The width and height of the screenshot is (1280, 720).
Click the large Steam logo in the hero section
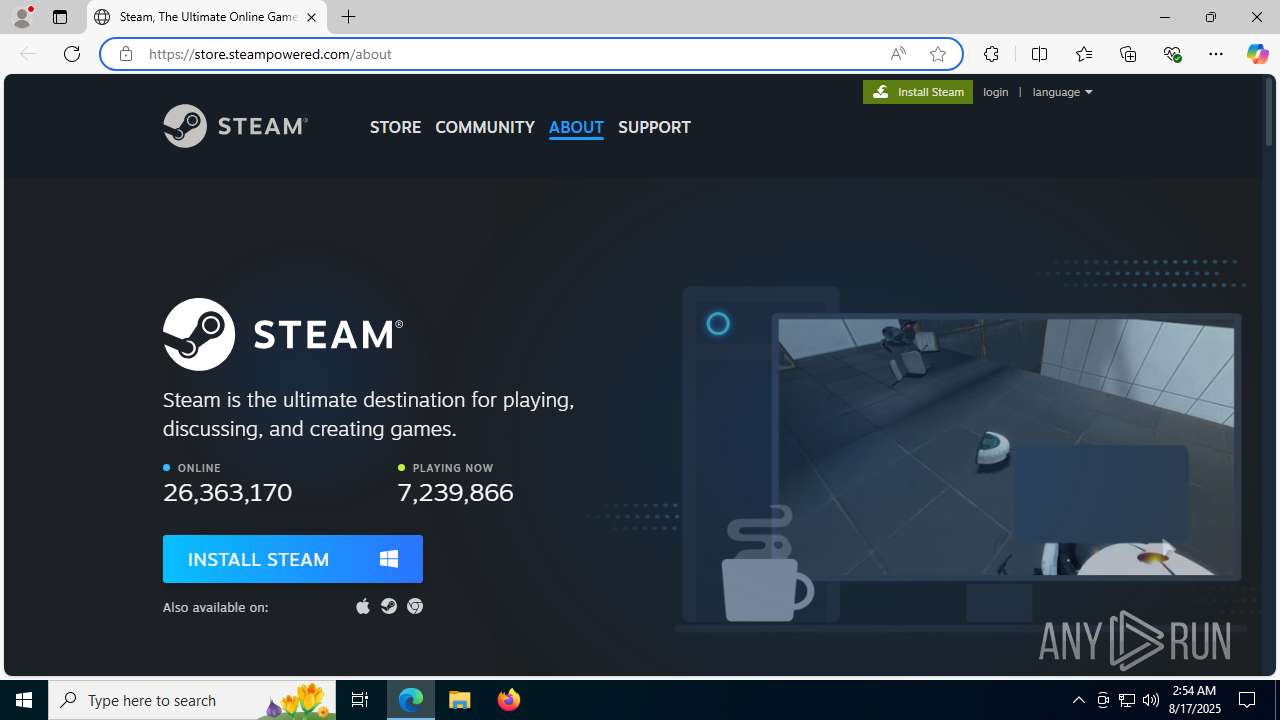pos(283,334)
